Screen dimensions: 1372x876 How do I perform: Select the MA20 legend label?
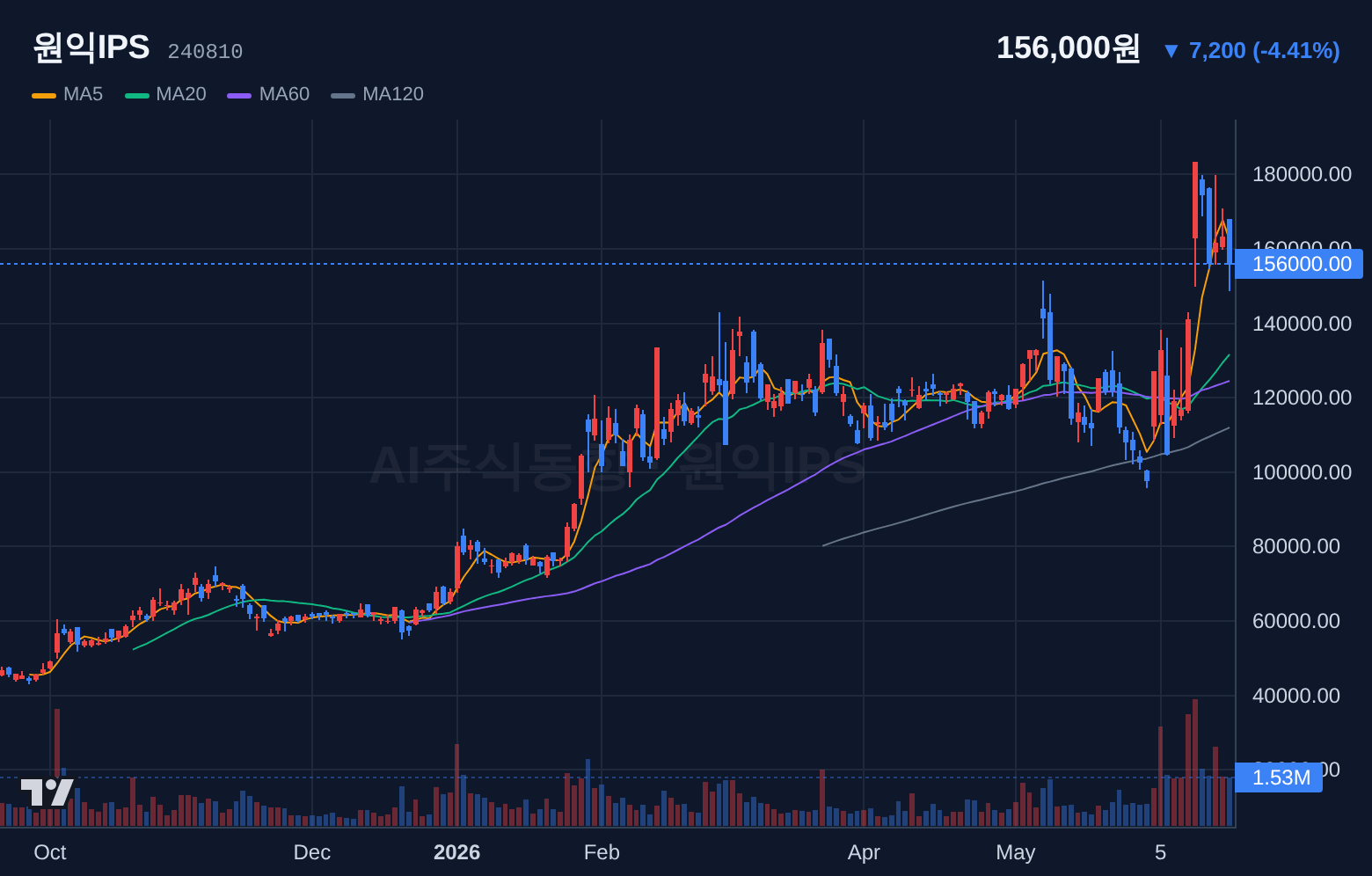[181, 94]
